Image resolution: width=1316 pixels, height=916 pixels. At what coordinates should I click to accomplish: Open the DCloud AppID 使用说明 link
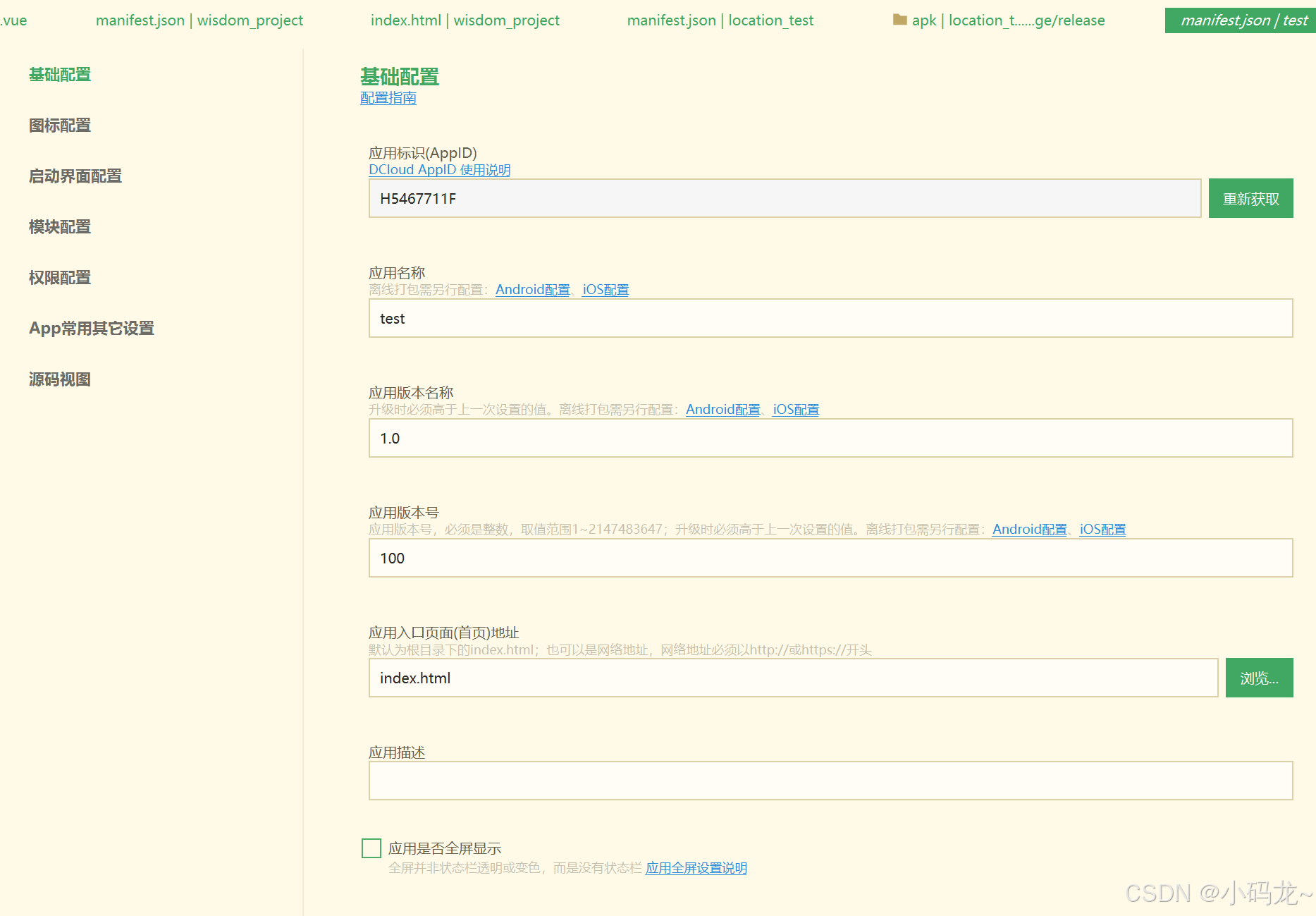pos(439,169)
